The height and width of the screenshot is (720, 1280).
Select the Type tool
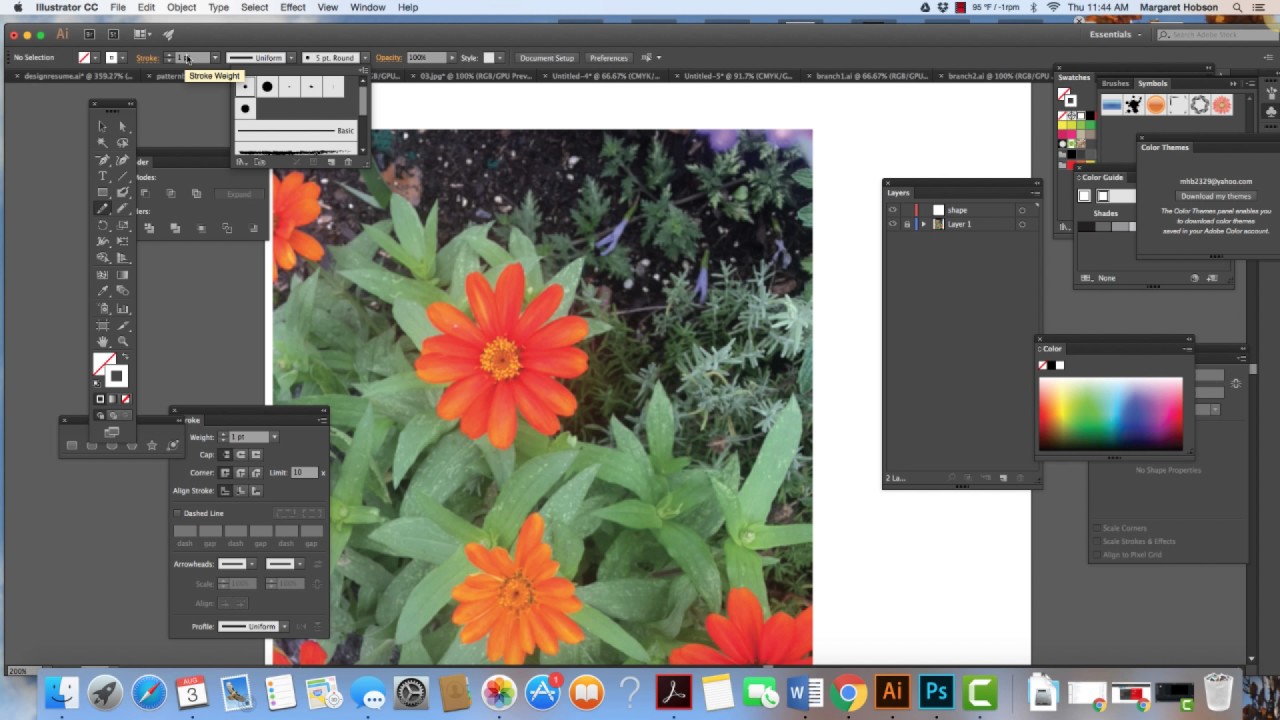[102, 176]
